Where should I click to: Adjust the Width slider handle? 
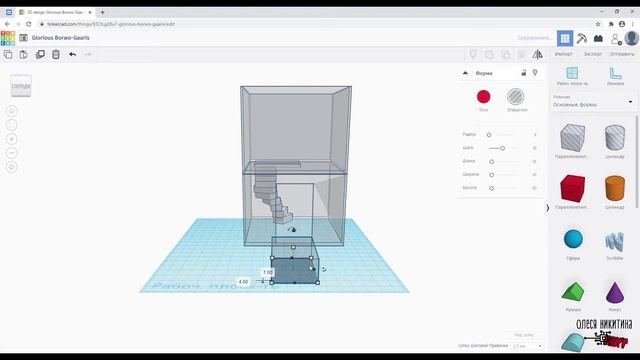tap(491, 175)
